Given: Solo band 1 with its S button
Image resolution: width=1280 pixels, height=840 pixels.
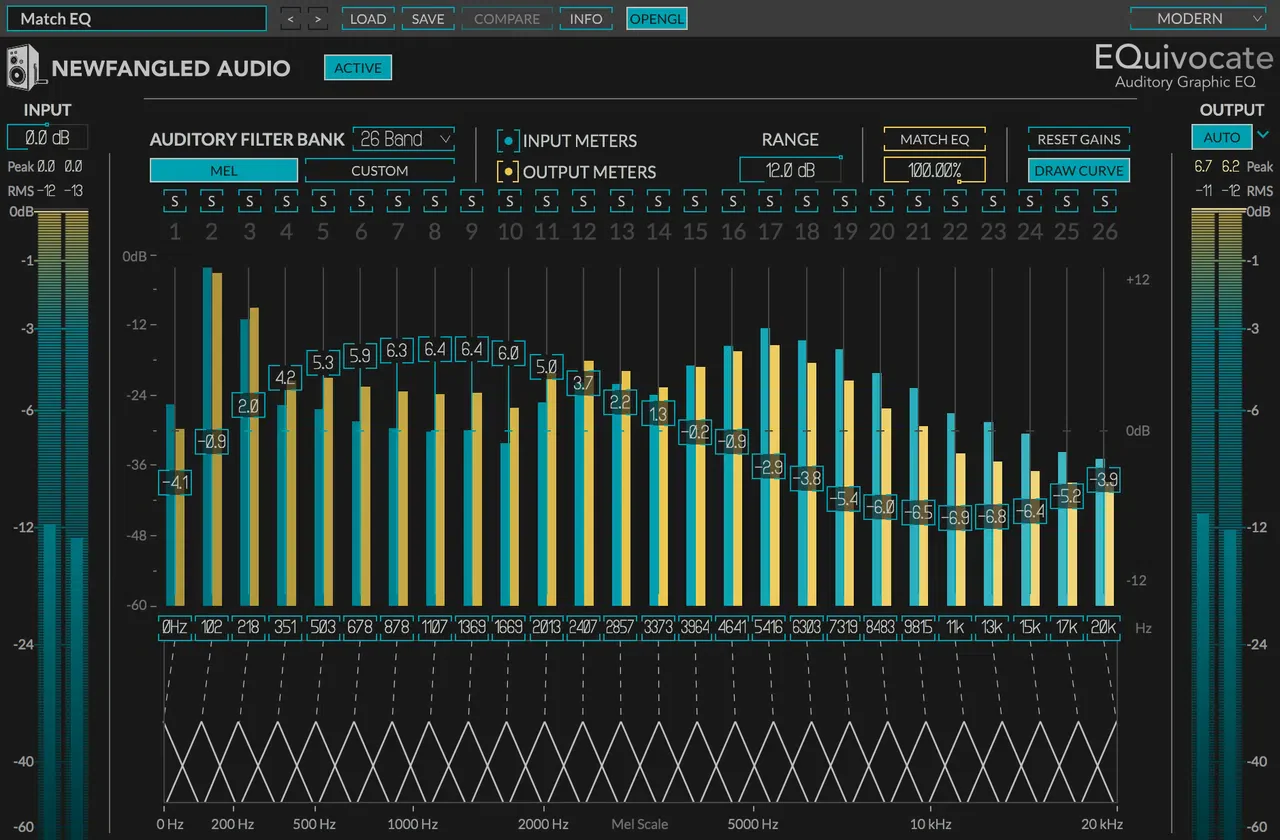Looking at the screenshot, I should click(173, 201).
